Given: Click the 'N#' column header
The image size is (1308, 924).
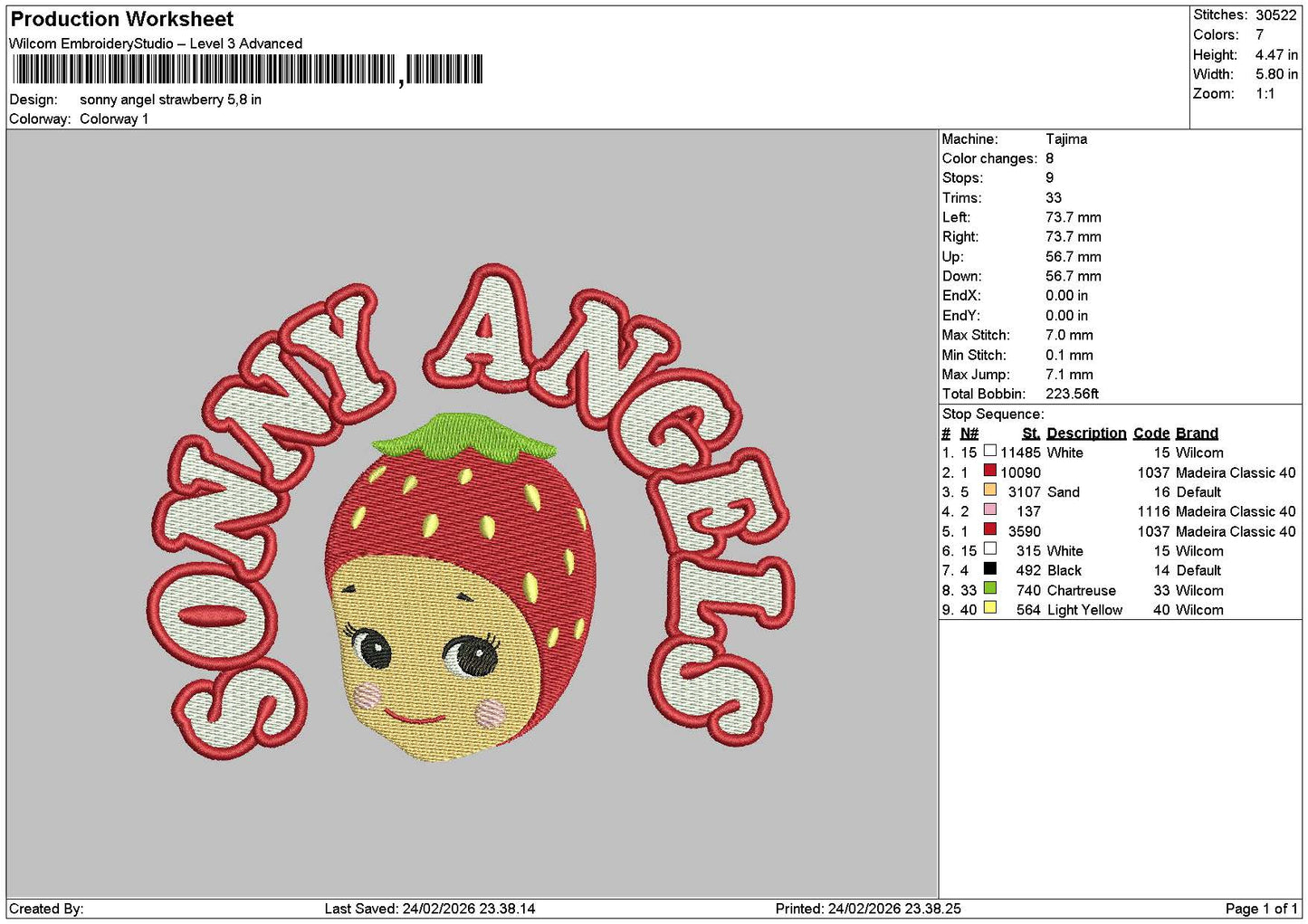Looking at the screenshot, I should (x=969, y=433).
